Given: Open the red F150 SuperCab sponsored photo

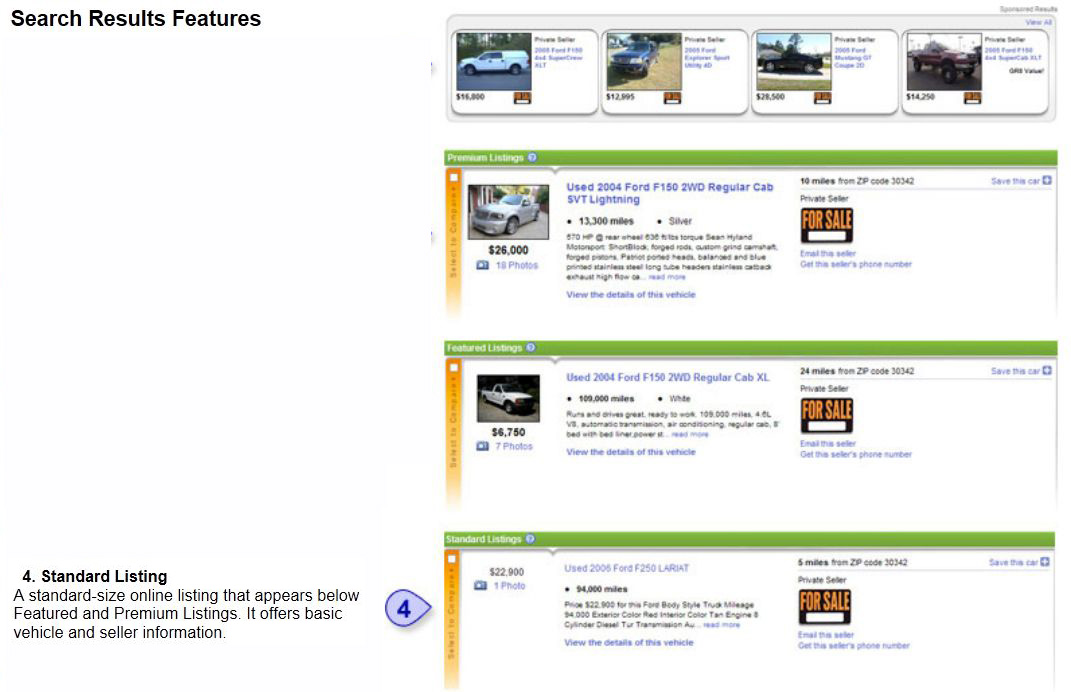Looking at the screenshot, I should coord(944,61).
